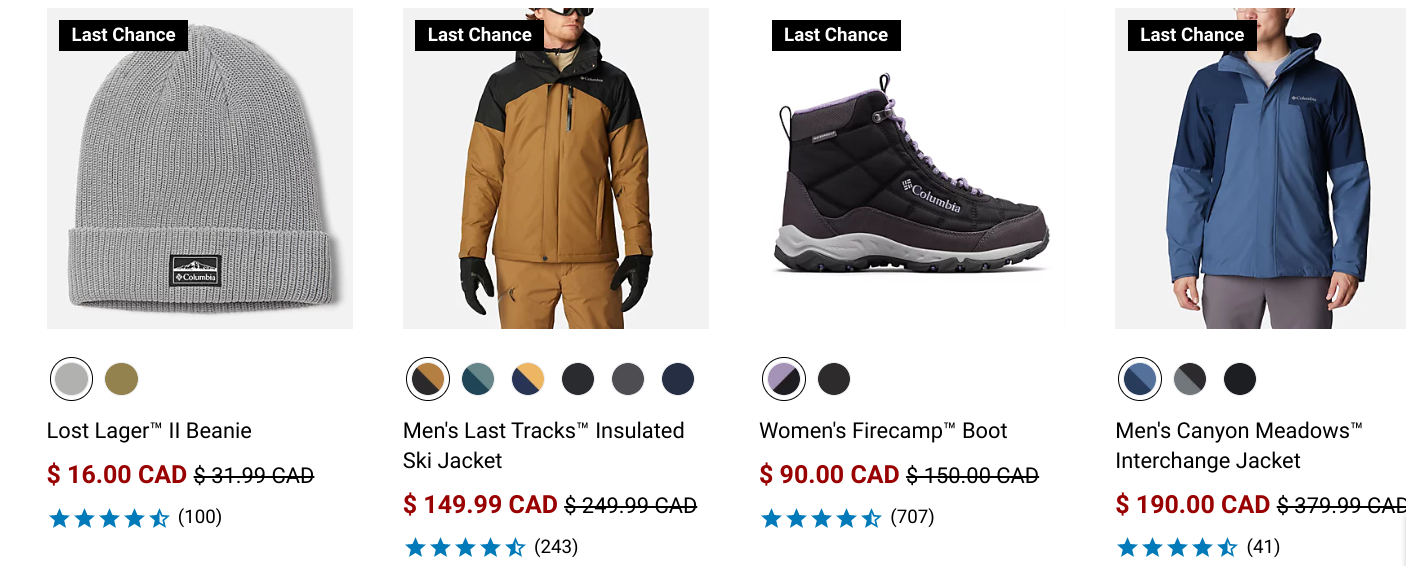This screenshot has width=1406, height=566.
Task: Open the Women's Firecamp Boot product title
Action: tap(883, 431)
